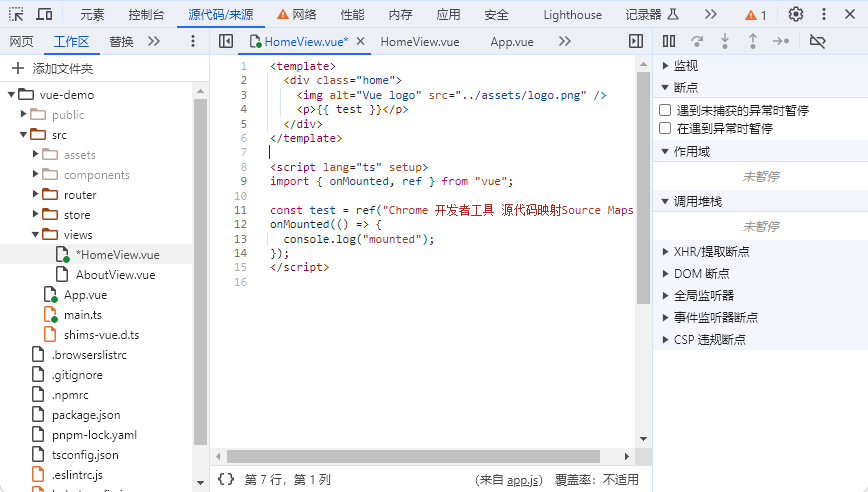Open the second HomeView.vue editor tab
868x492 pixels.
(420, 42)
